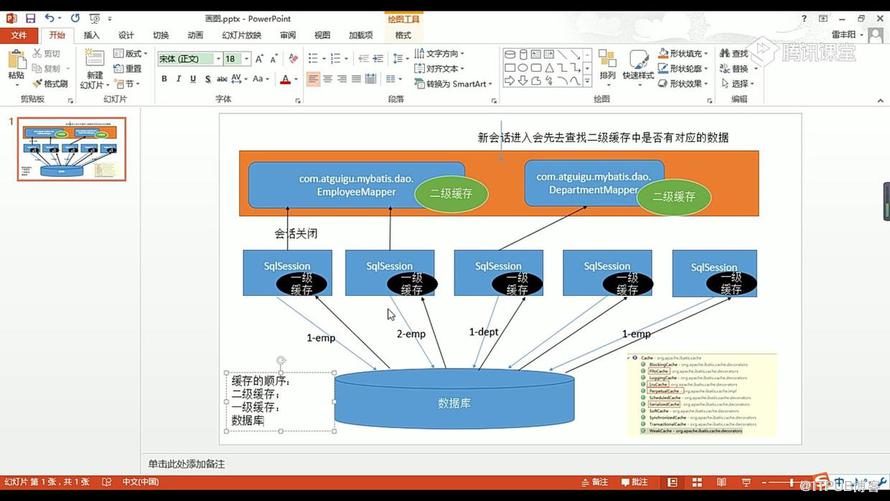890x501 pixels.
Task: Increase list indent level icon
Action: (378, 58)
